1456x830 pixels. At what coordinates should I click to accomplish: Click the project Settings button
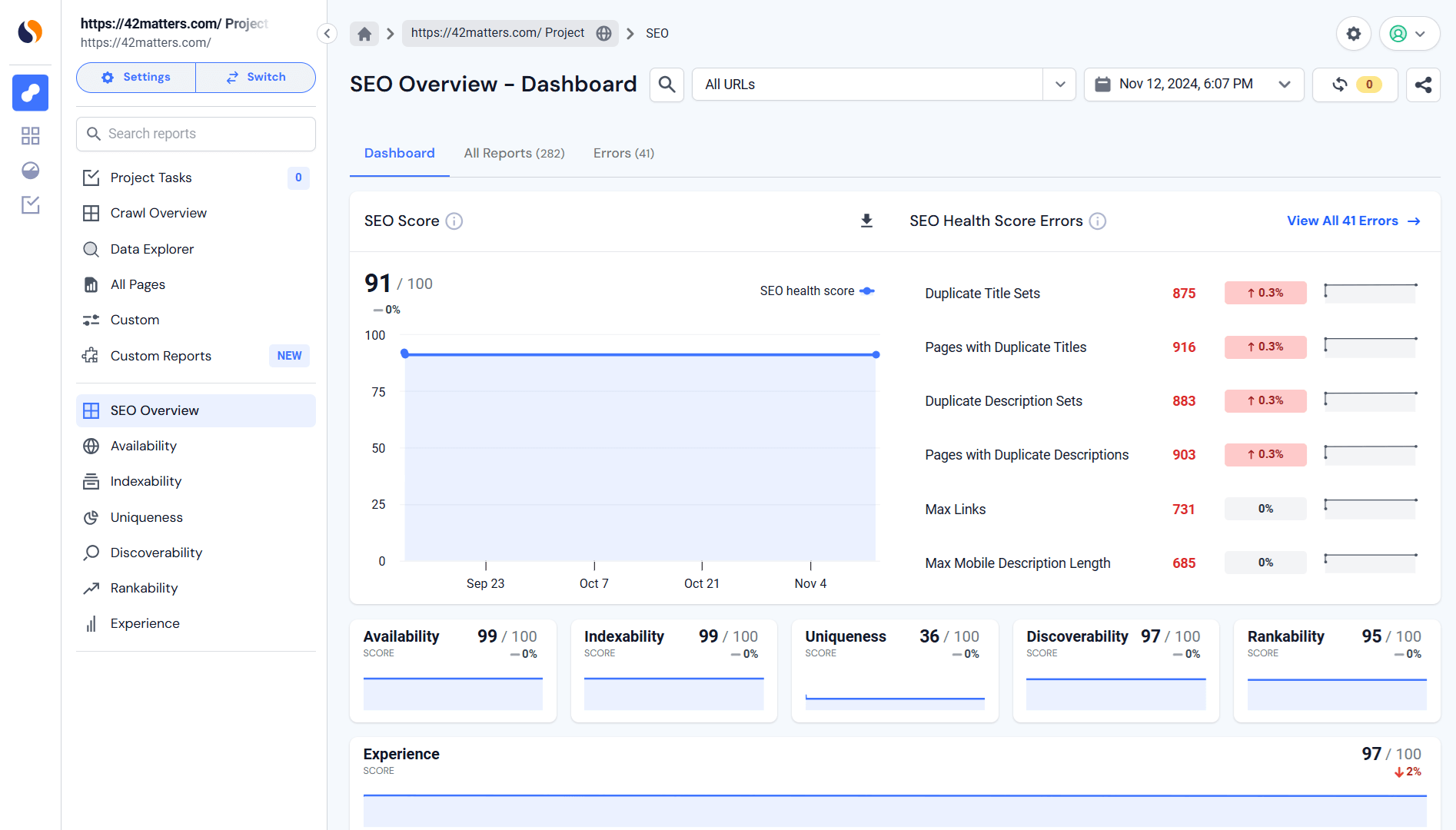pyautogui.click(x=136, y=78)
